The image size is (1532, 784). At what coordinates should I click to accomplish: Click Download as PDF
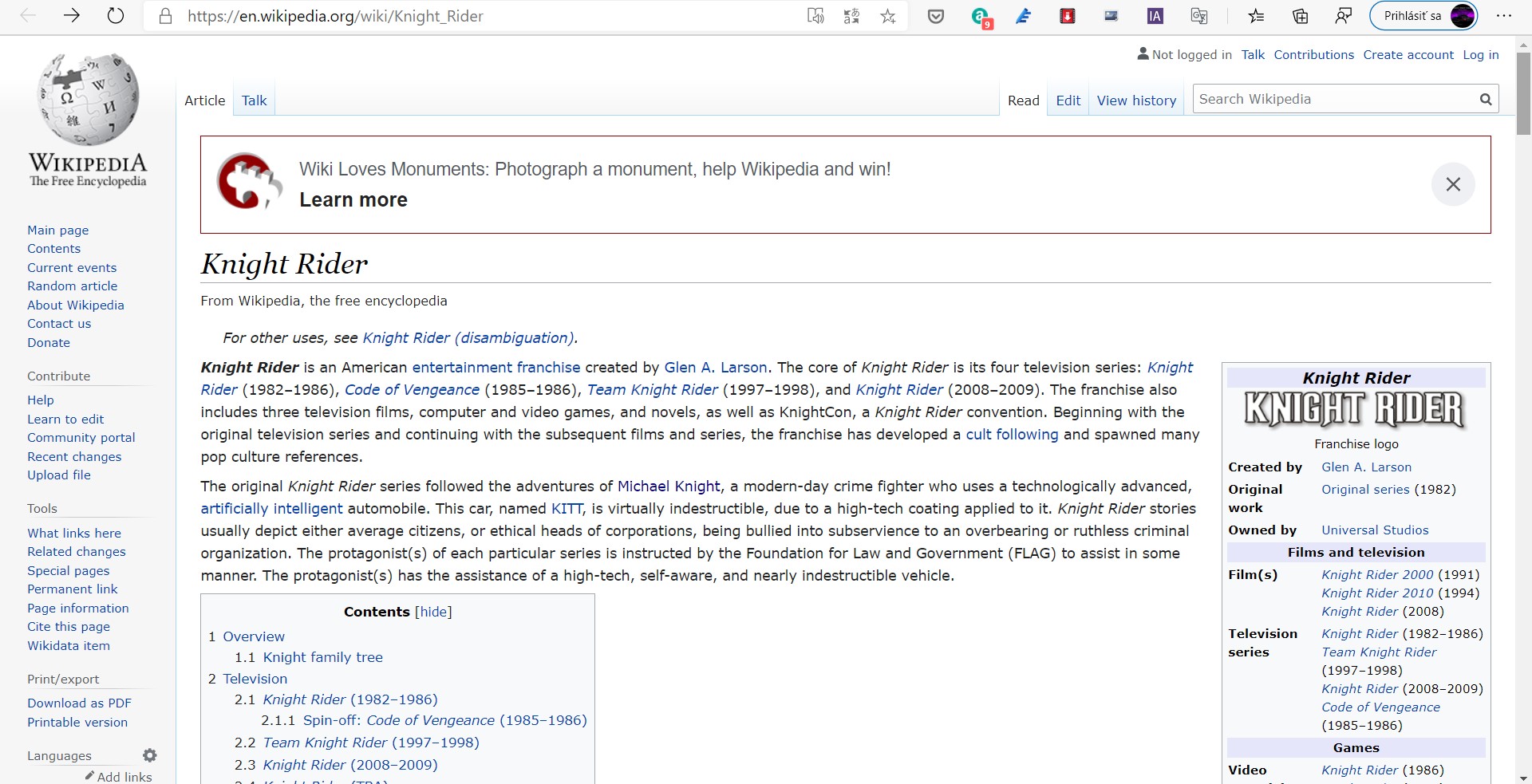point(79,703)
